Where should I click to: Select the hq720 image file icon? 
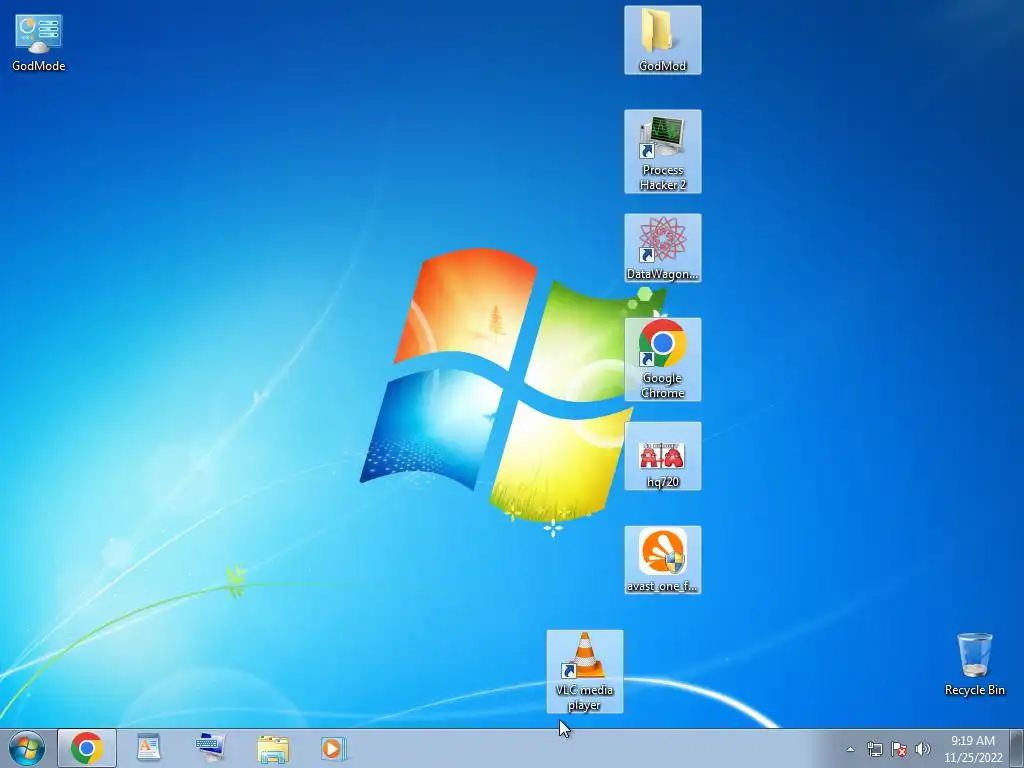point(663,456)
